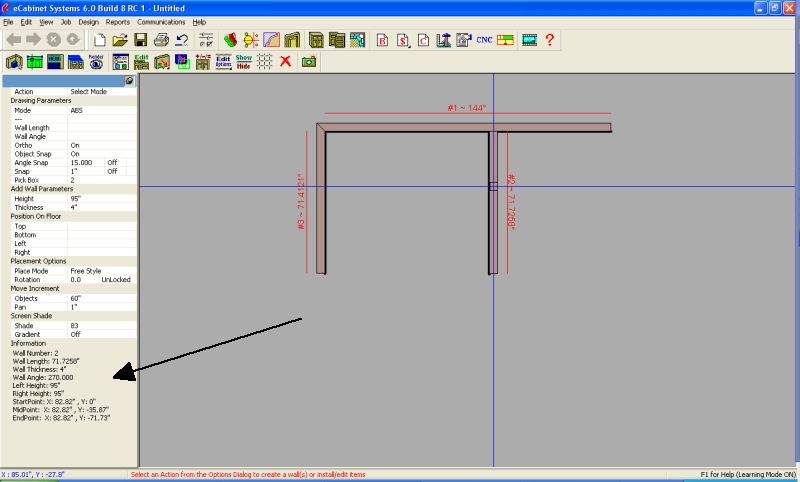This screenshot has width=800, height=482.
Task: Click the CNC toolbar icon
Action: click(x=484, y=40)
